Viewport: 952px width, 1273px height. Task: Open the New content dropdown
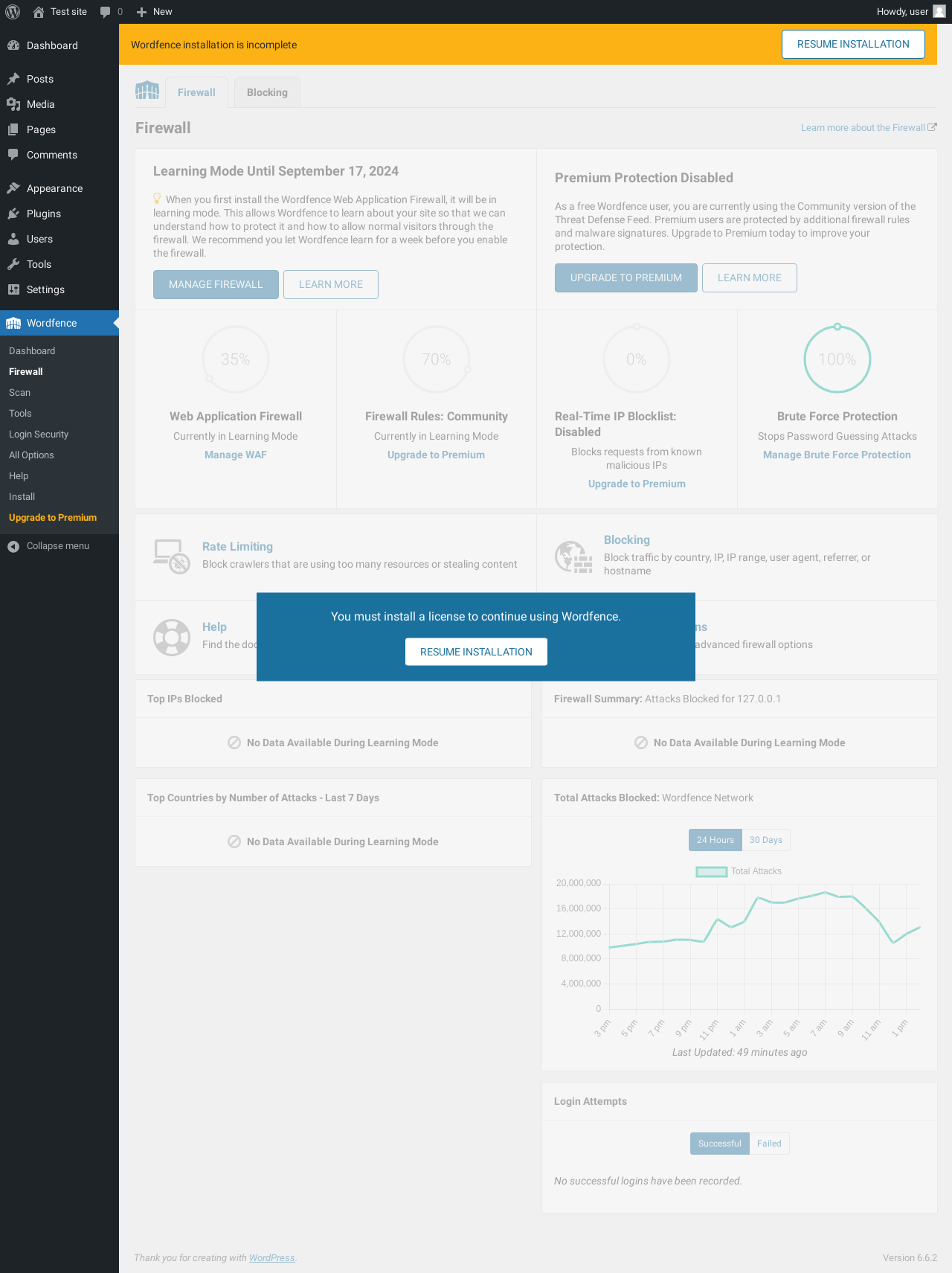click(155, 12)
